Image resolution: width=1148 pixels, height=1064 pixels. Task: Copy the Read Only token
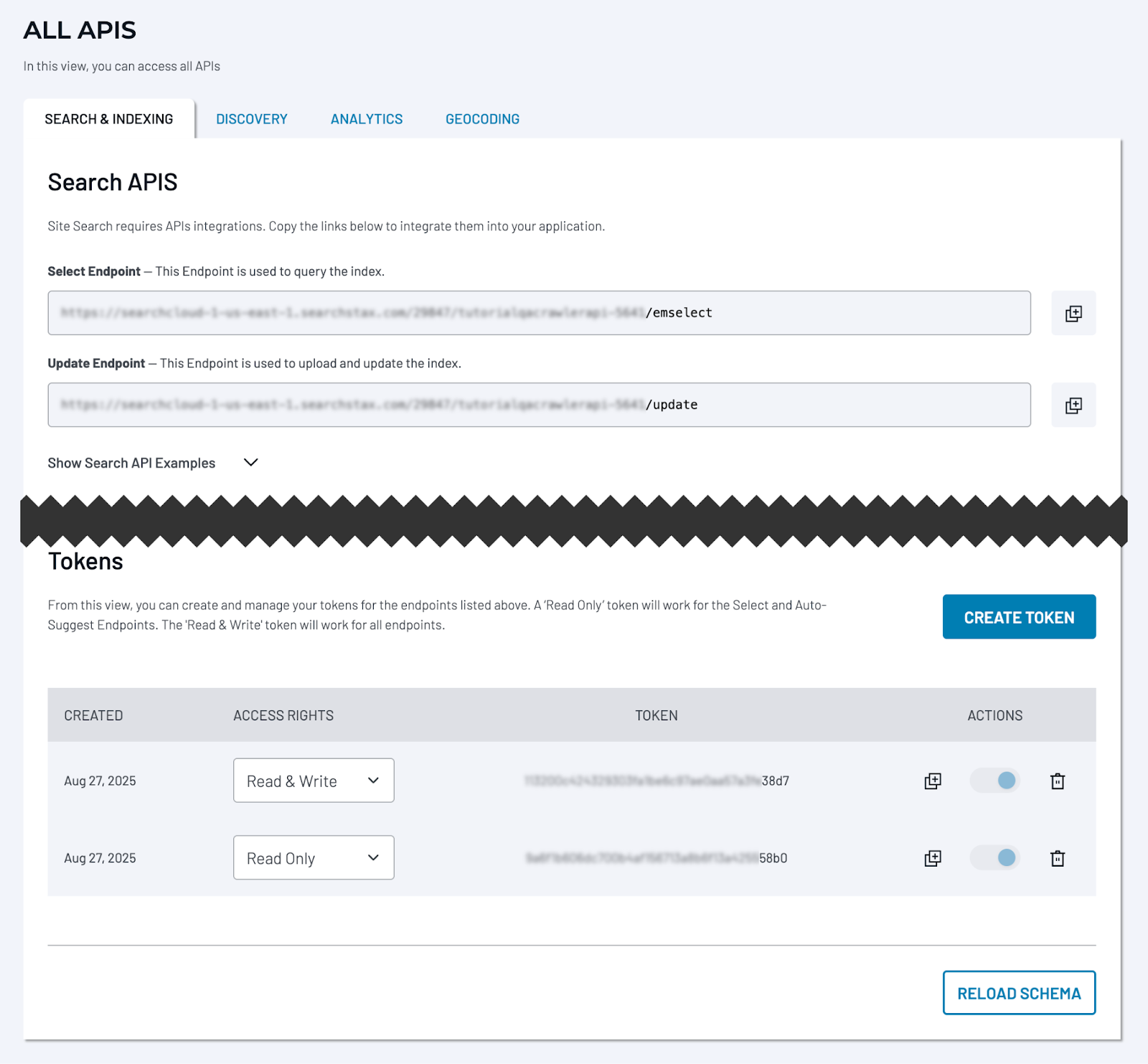pos(932,858)
